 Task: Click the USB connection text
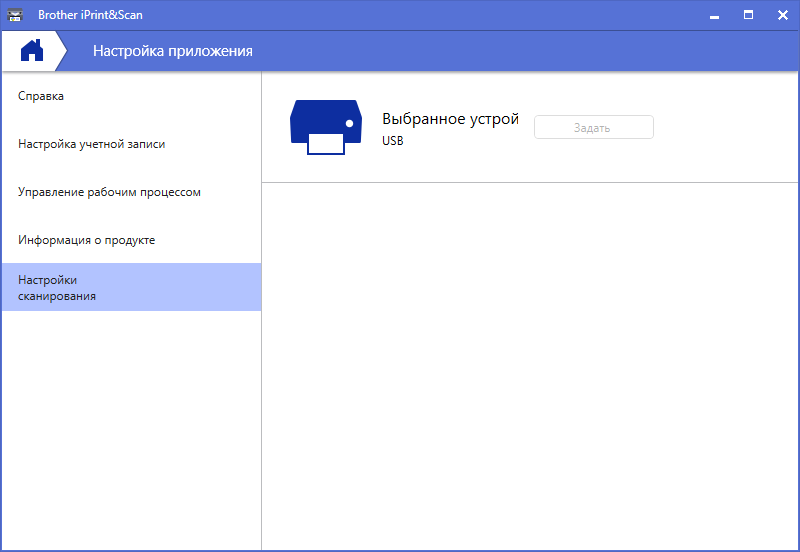[x=393, y=141]
